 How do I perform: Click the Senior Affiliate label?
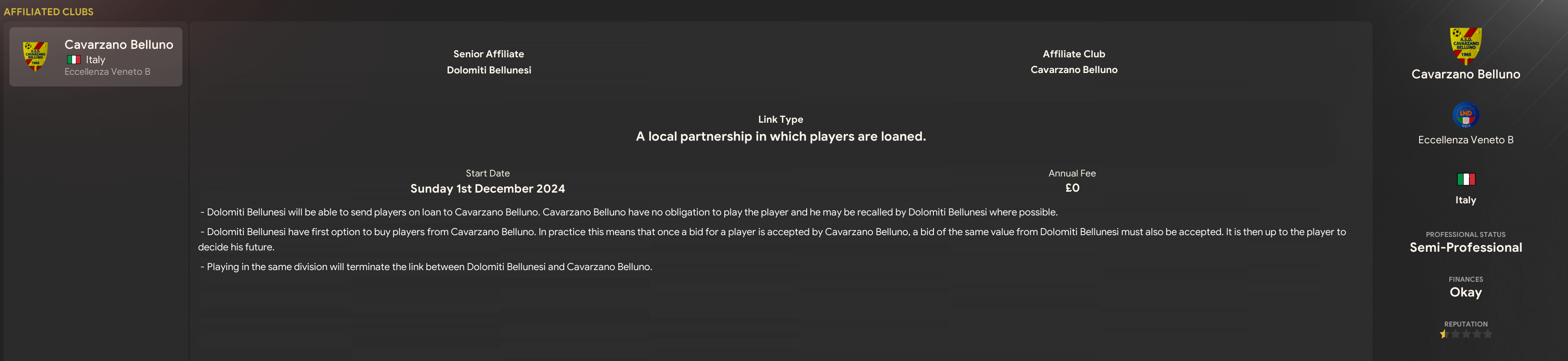(x=488, y=54)
